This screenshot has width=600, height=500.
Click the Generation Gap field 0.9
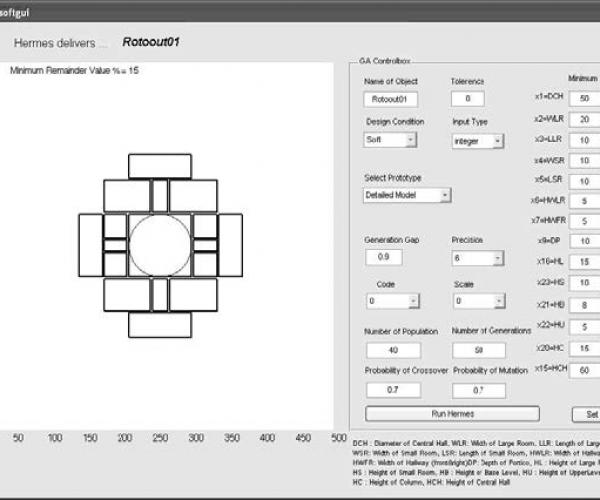(383, 257)
